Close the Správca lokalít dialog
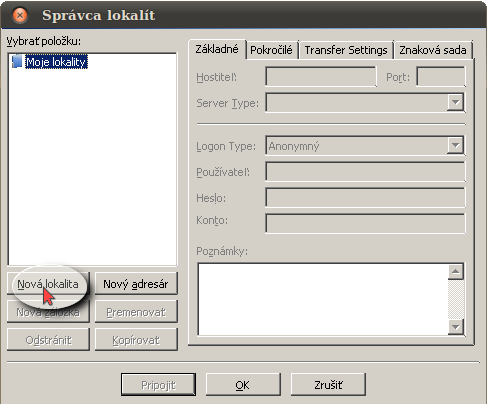 coord(20,15)
